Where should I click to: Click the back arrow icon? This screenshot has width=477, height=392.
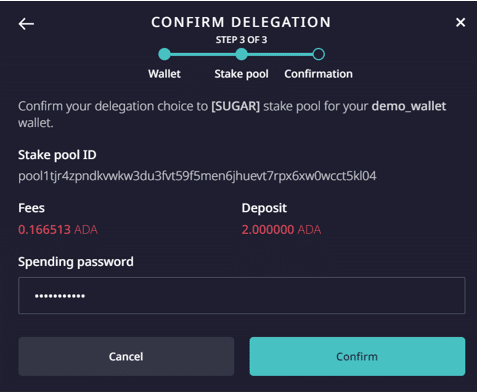tap(26, 24)
